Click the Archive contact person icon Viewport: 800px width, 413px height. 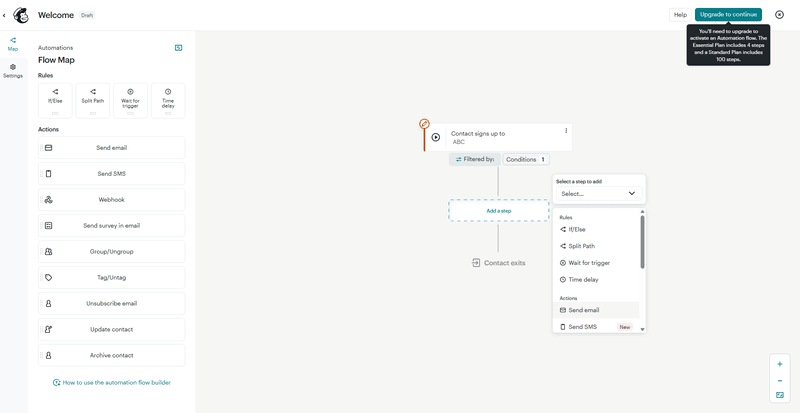pos(48,355)
